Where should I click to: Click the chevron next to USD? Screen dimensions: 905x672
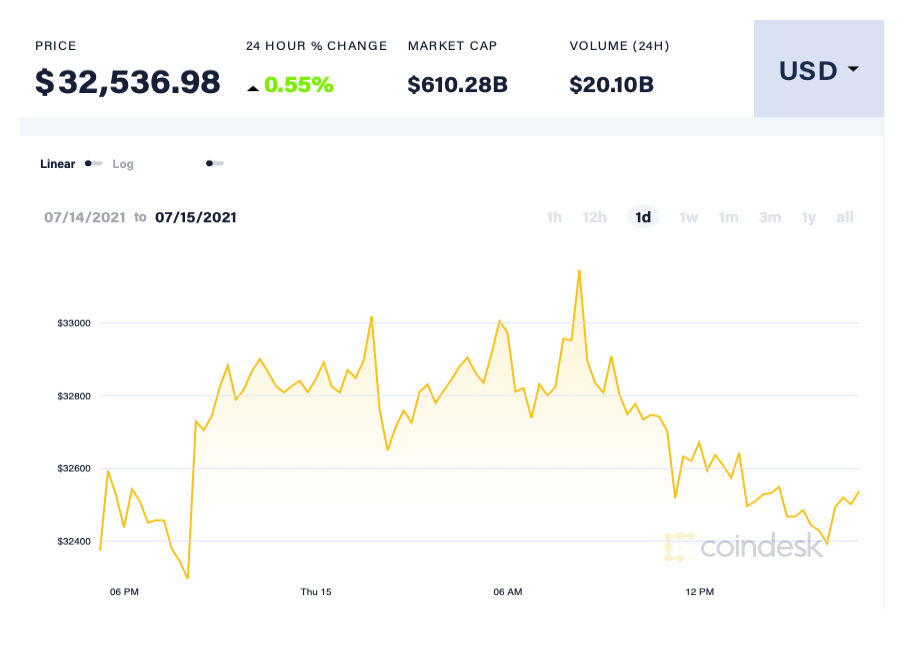pos(852,71)
